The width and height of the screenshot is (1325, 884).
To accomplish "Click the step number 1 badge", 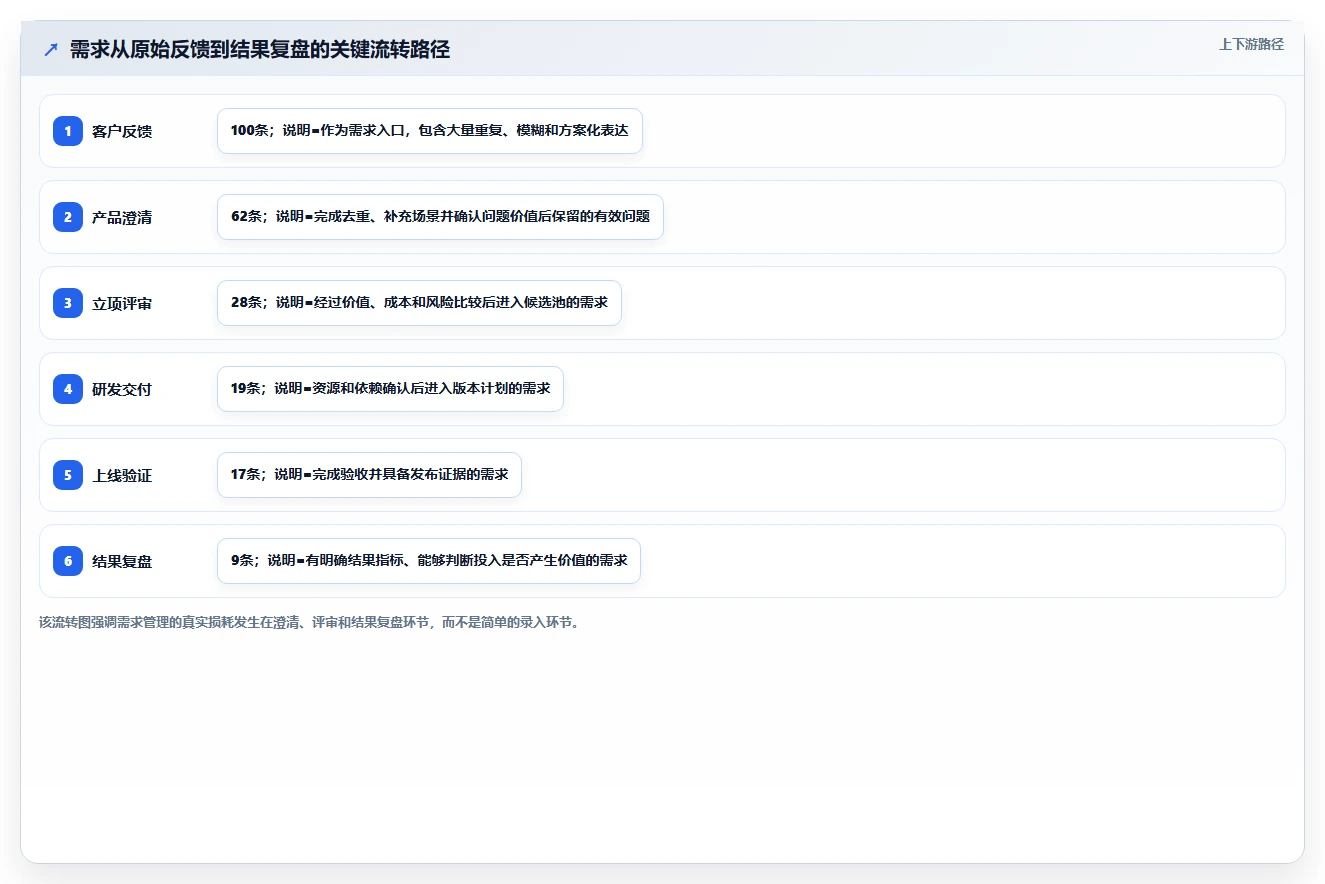I will pos(68,130).
